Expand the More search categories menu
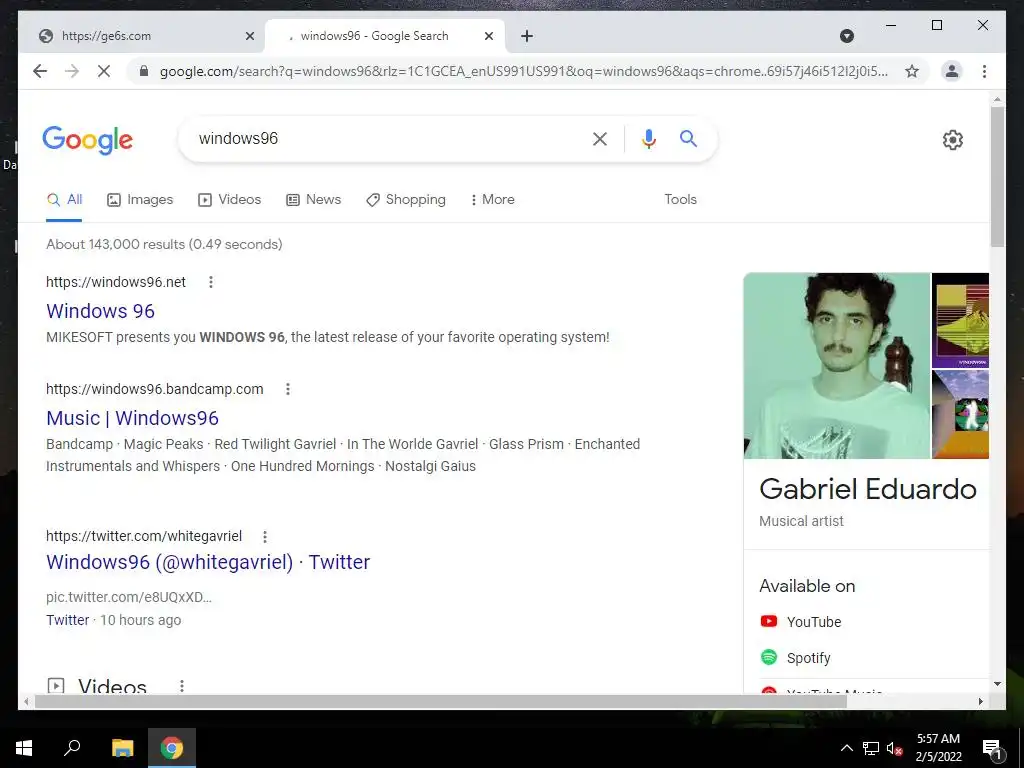 (492, 200)
